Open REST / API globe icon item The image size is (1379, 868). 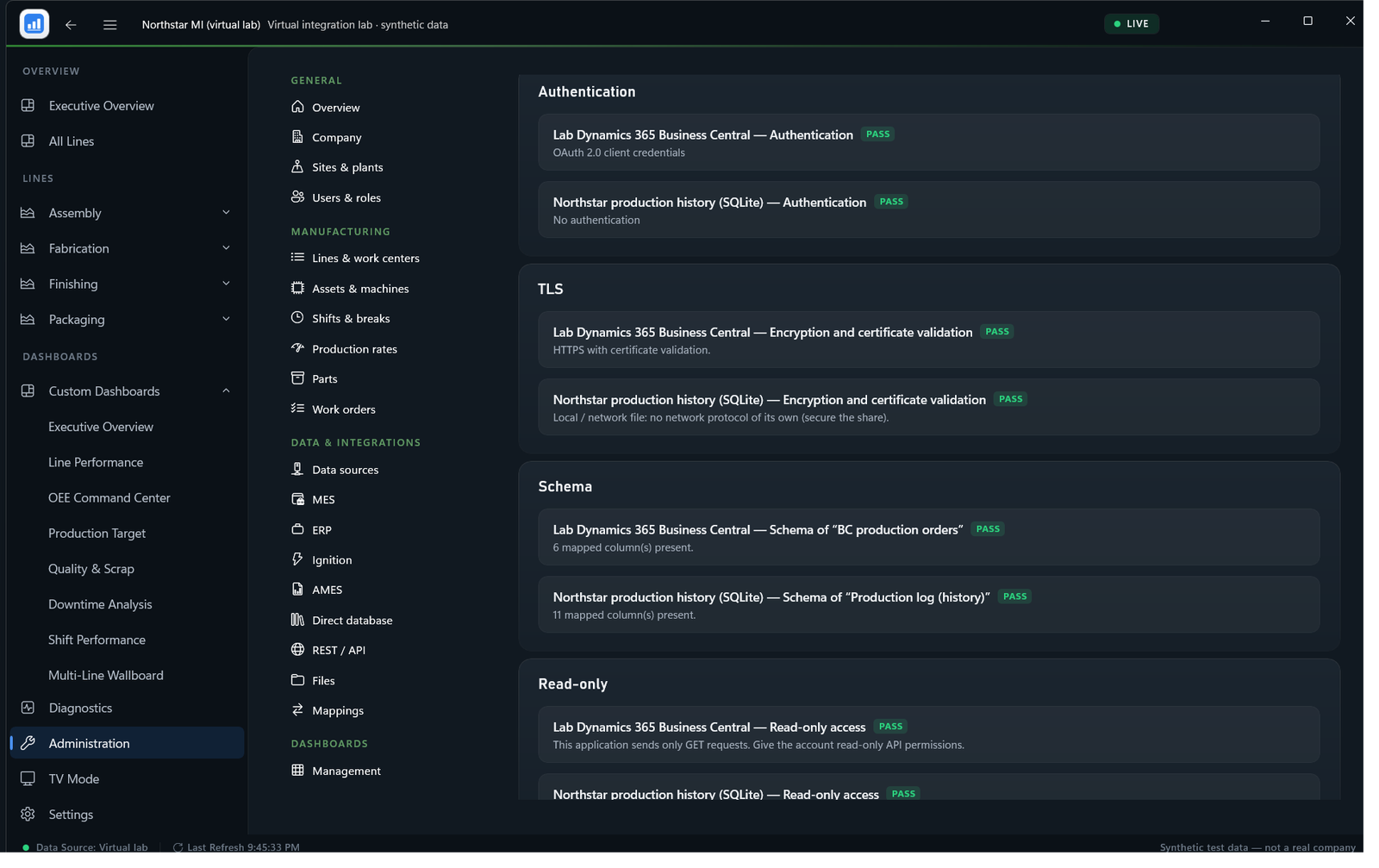298,650
